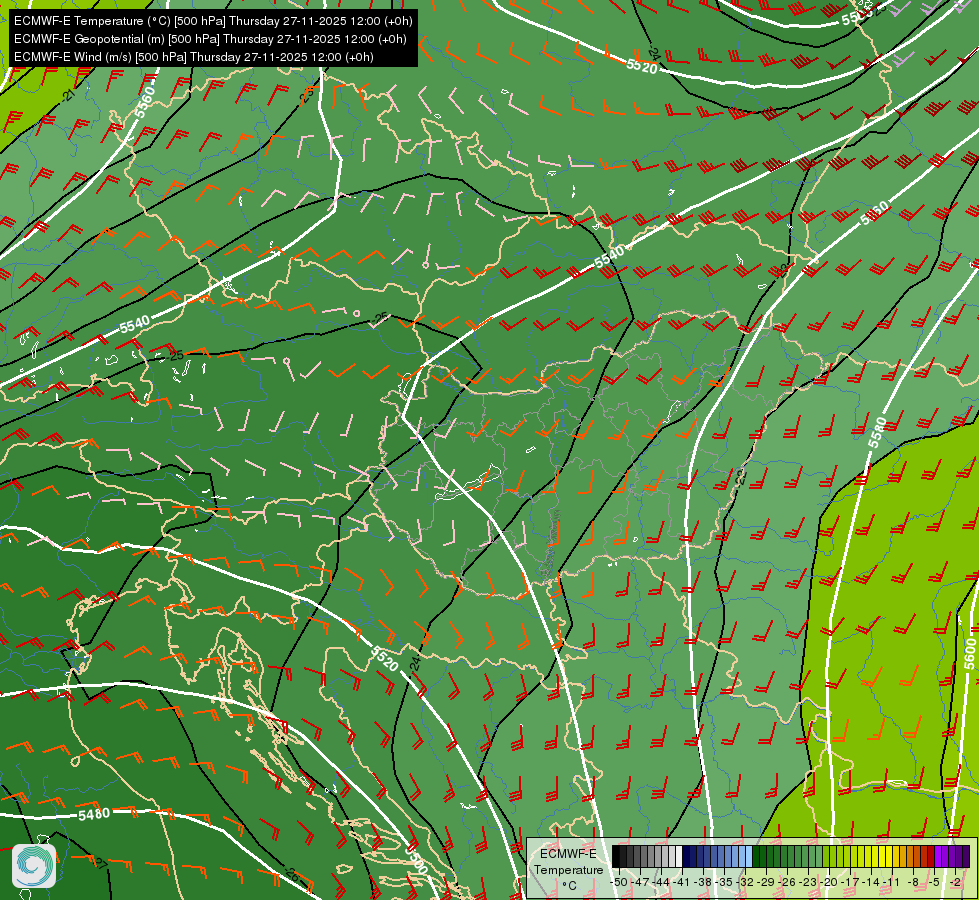979x900 pixels.
Task: Click the '-27' isotherm label on the map
Action: click(x=100, y=864)
